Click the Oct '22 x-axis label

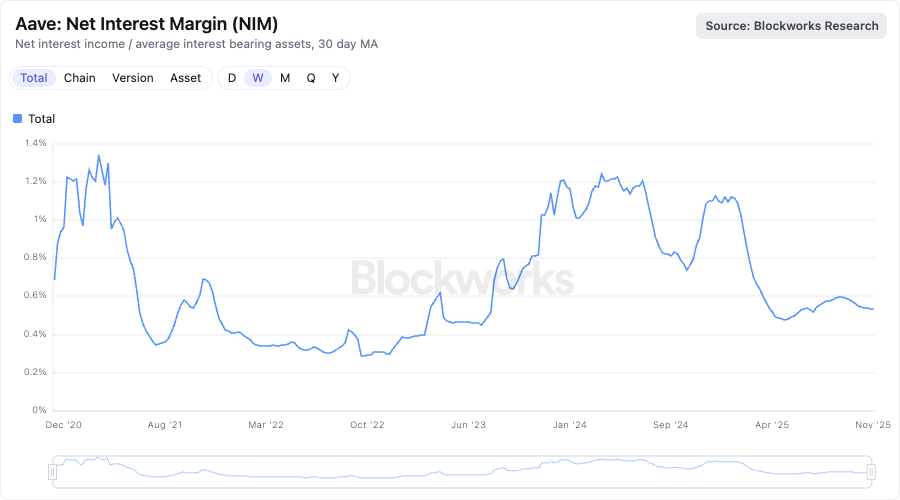pos(367,425)
